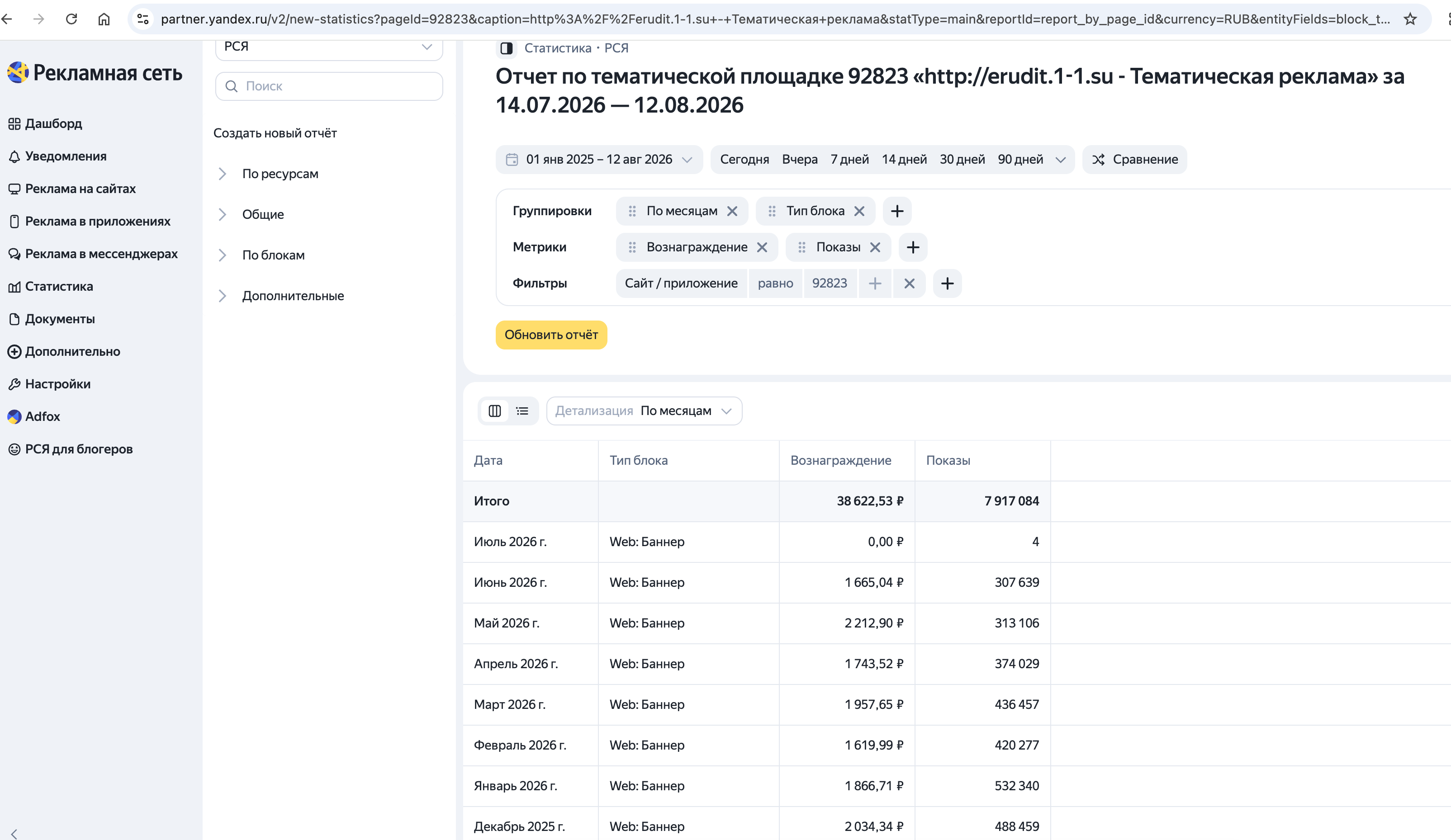Add a new filter with plus
The image size is (1451, 840).
[948, 283]
